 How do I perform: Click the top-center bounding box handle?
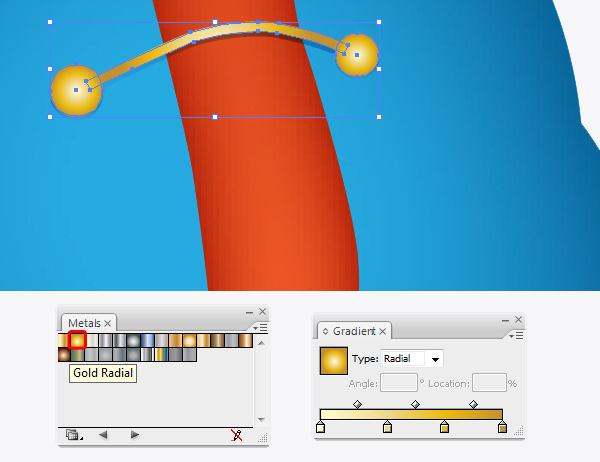[x=215, y=22]
